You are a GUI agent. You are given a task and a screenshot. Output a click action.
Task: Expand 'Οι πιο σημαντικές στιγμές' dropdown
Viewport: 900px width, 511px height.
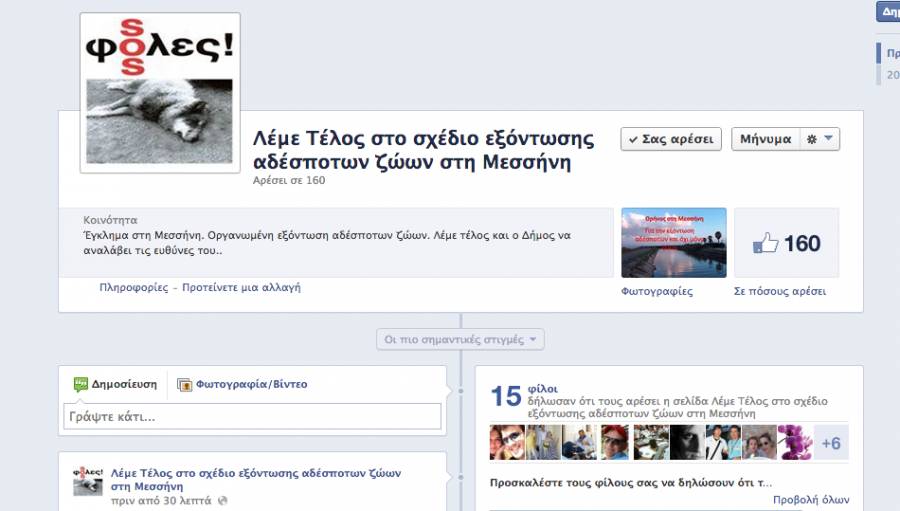(x=461, y=339)
